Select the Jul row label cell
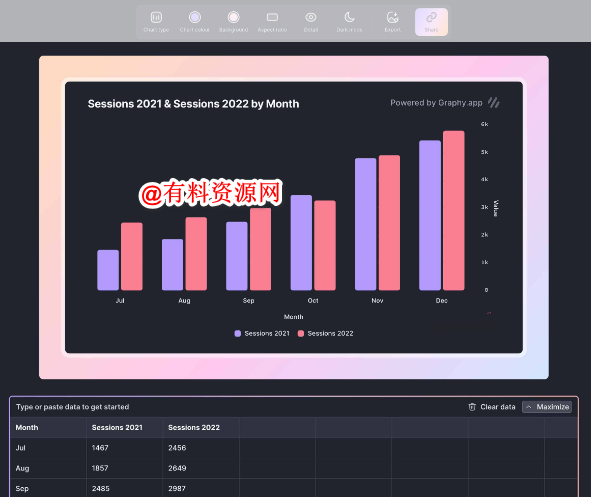 48,448
